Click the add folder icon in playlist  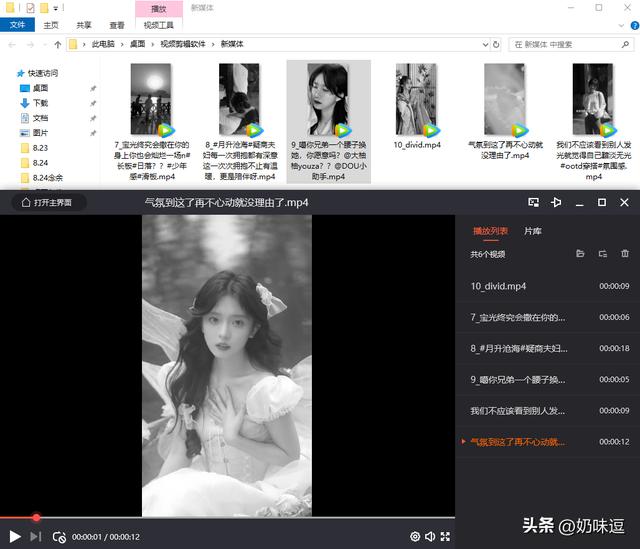(580, 254)
